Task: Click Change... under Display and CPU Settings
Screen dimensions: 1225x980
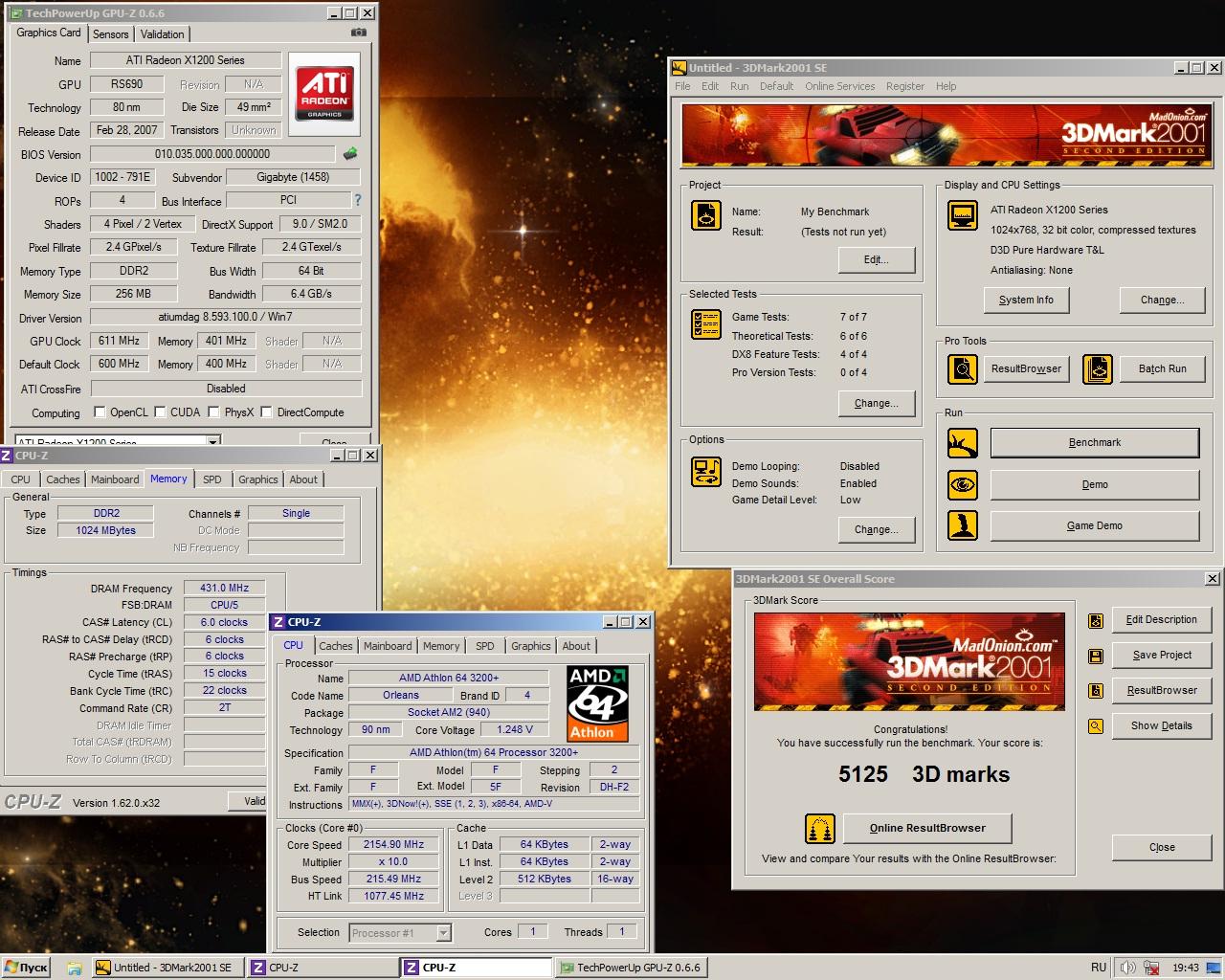Action: point(1162,300)
